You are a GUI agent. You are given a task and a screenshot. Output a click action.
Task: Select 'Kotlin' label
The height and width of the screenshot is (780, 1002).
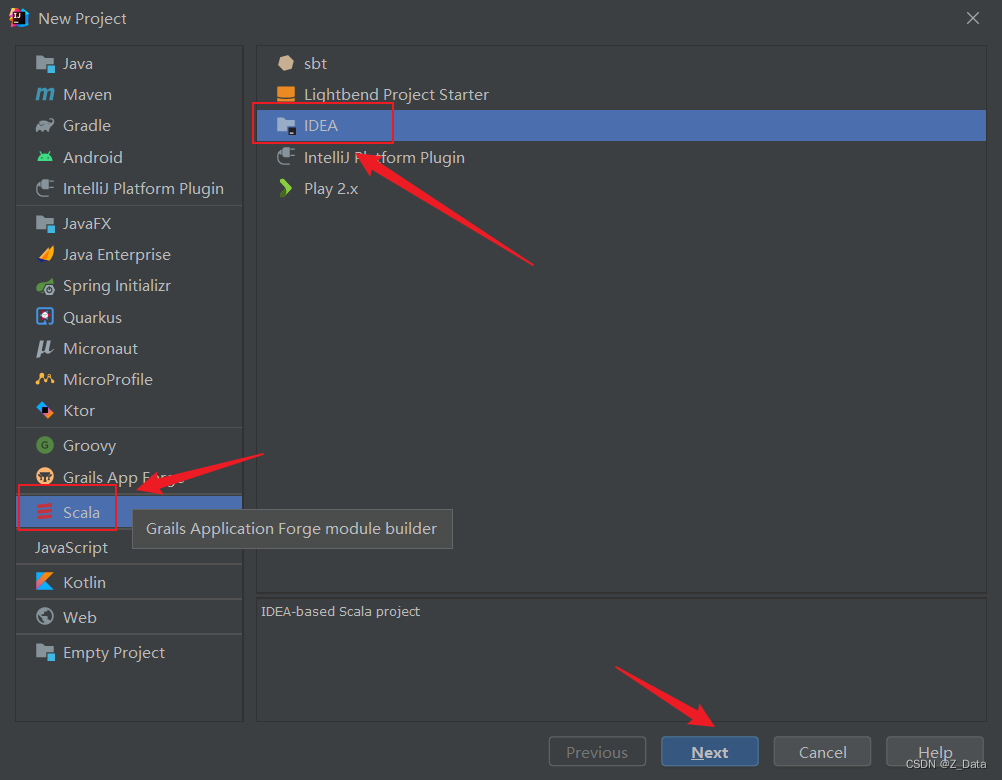point(84,582)
